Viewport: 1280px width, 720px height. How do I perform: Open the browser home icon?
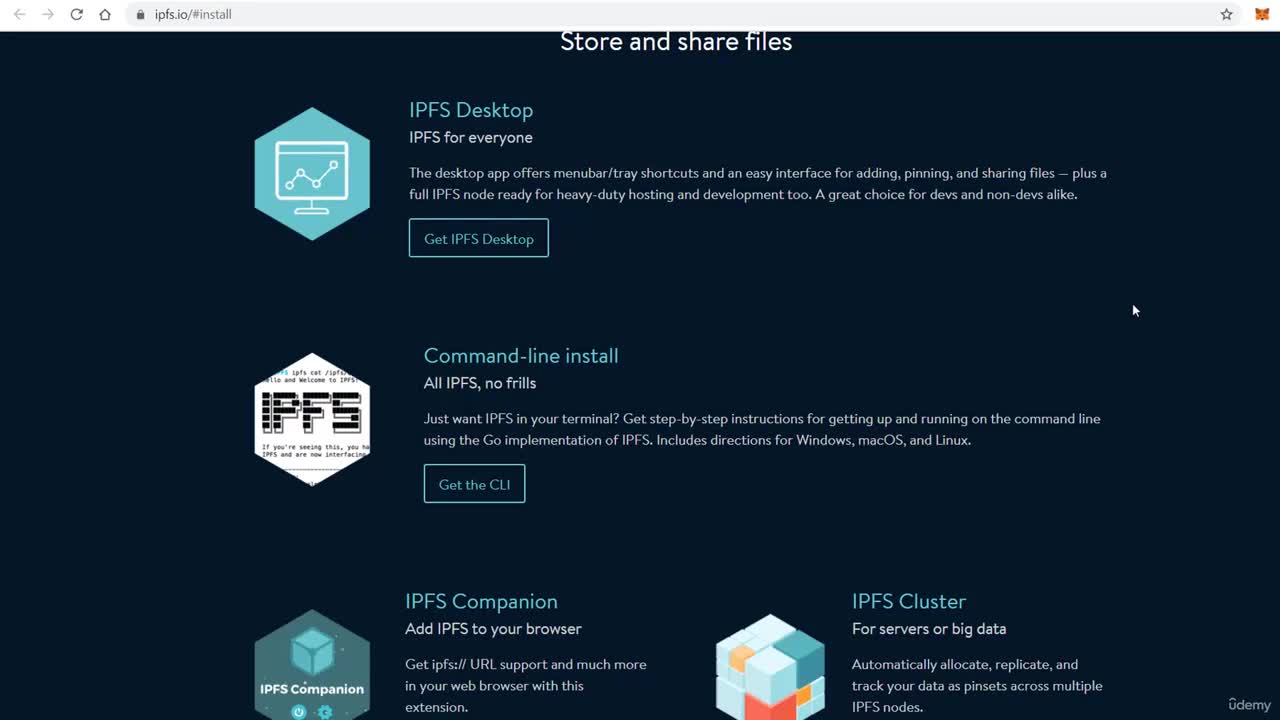pos(105,15)
